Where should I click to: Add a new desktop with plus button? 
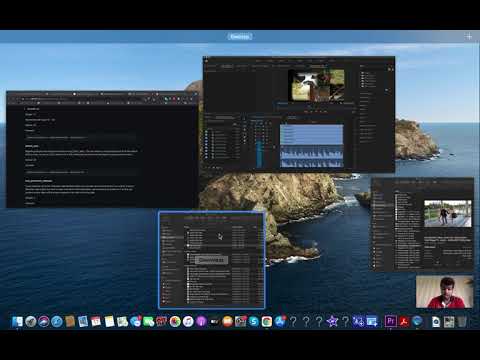click(x=469, y=37)
